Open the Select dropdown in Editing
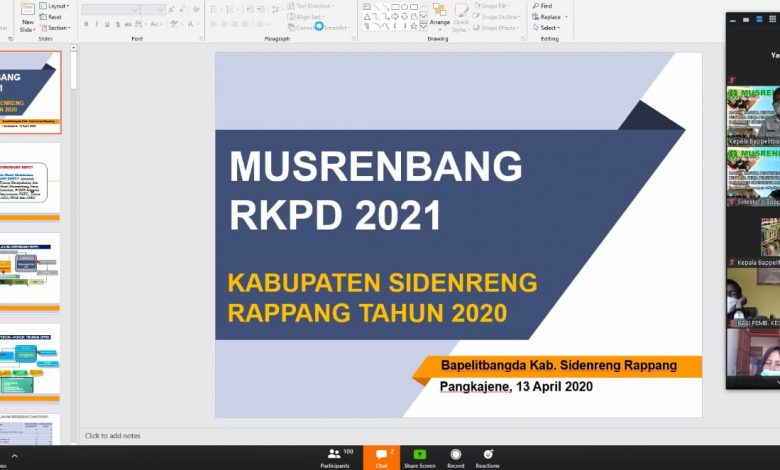 (549, 28)
